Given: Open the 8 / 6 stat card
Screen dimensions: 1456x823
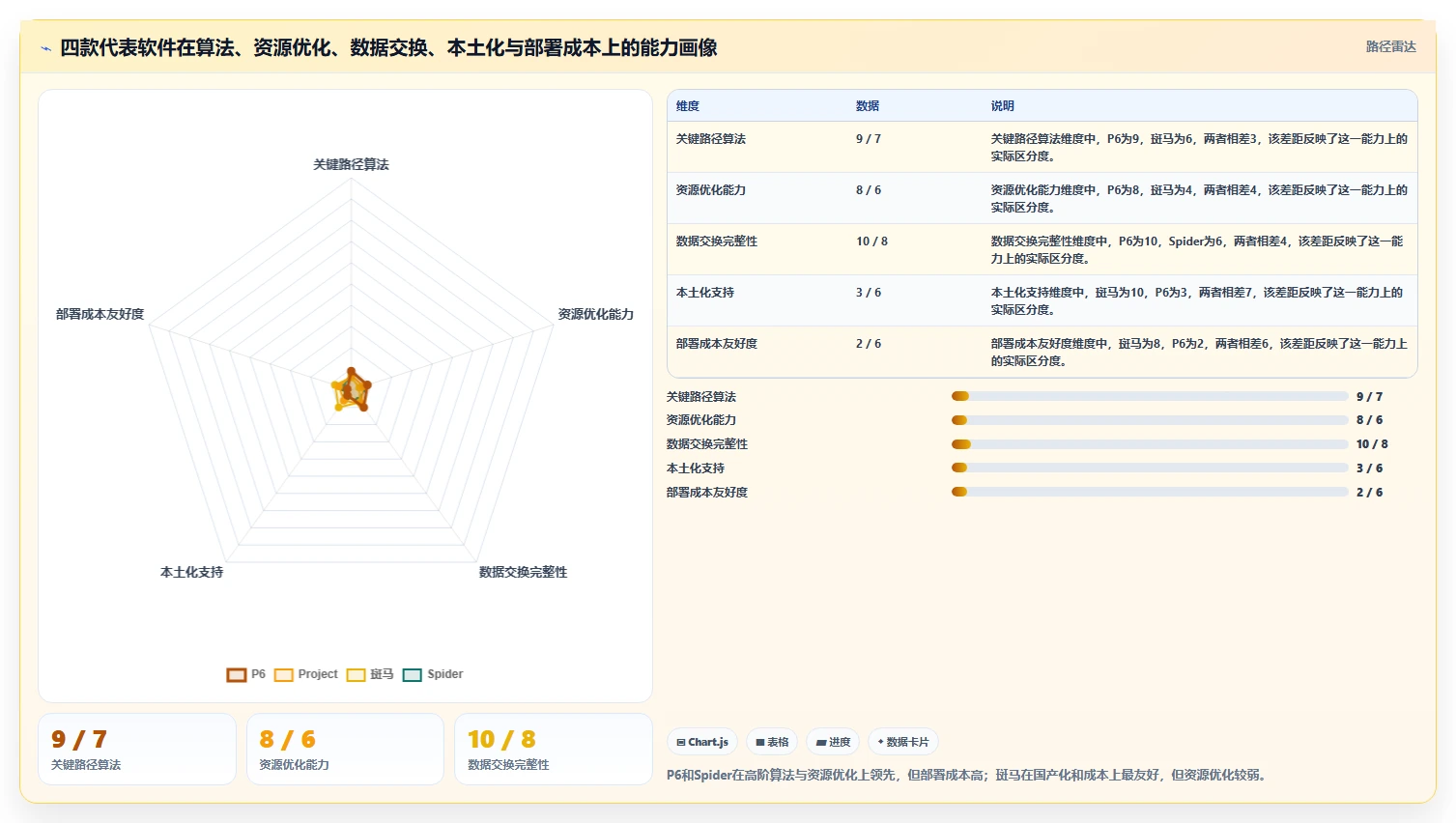Looking at the screenshot, I should pos(345,749).
